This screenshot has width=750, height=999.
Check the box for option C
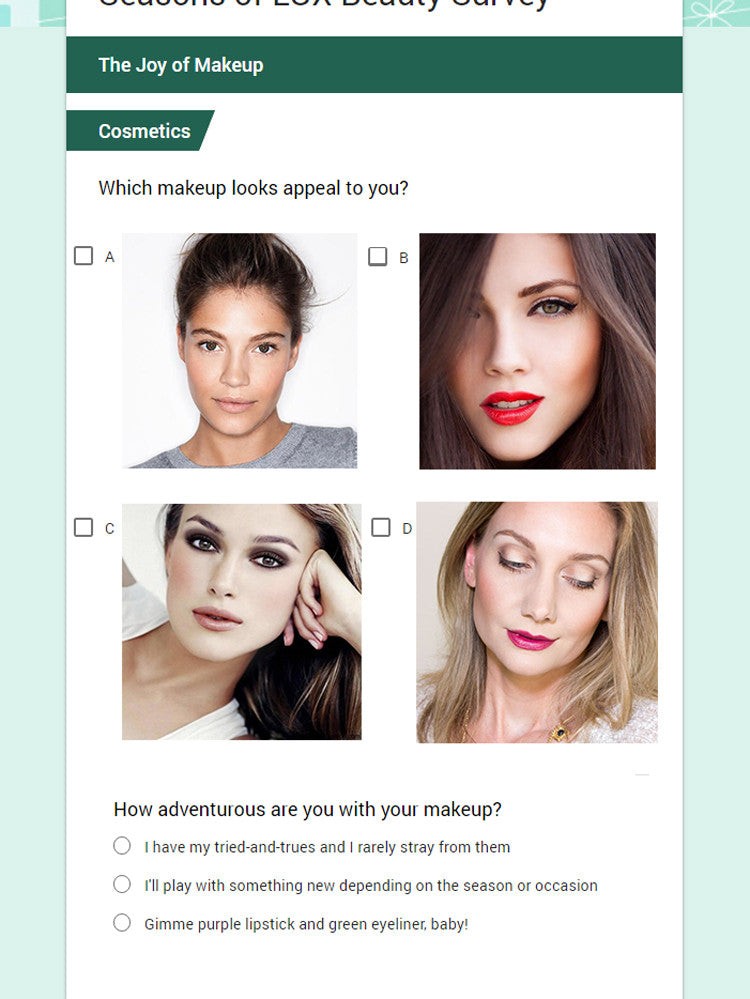[83, 528]
